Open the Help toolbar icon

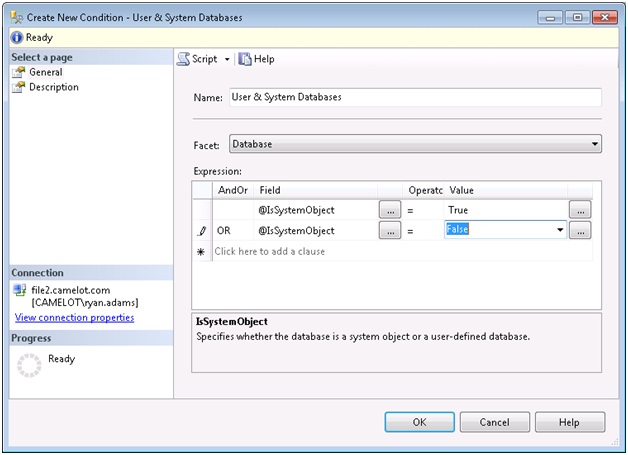pos(244,59)
